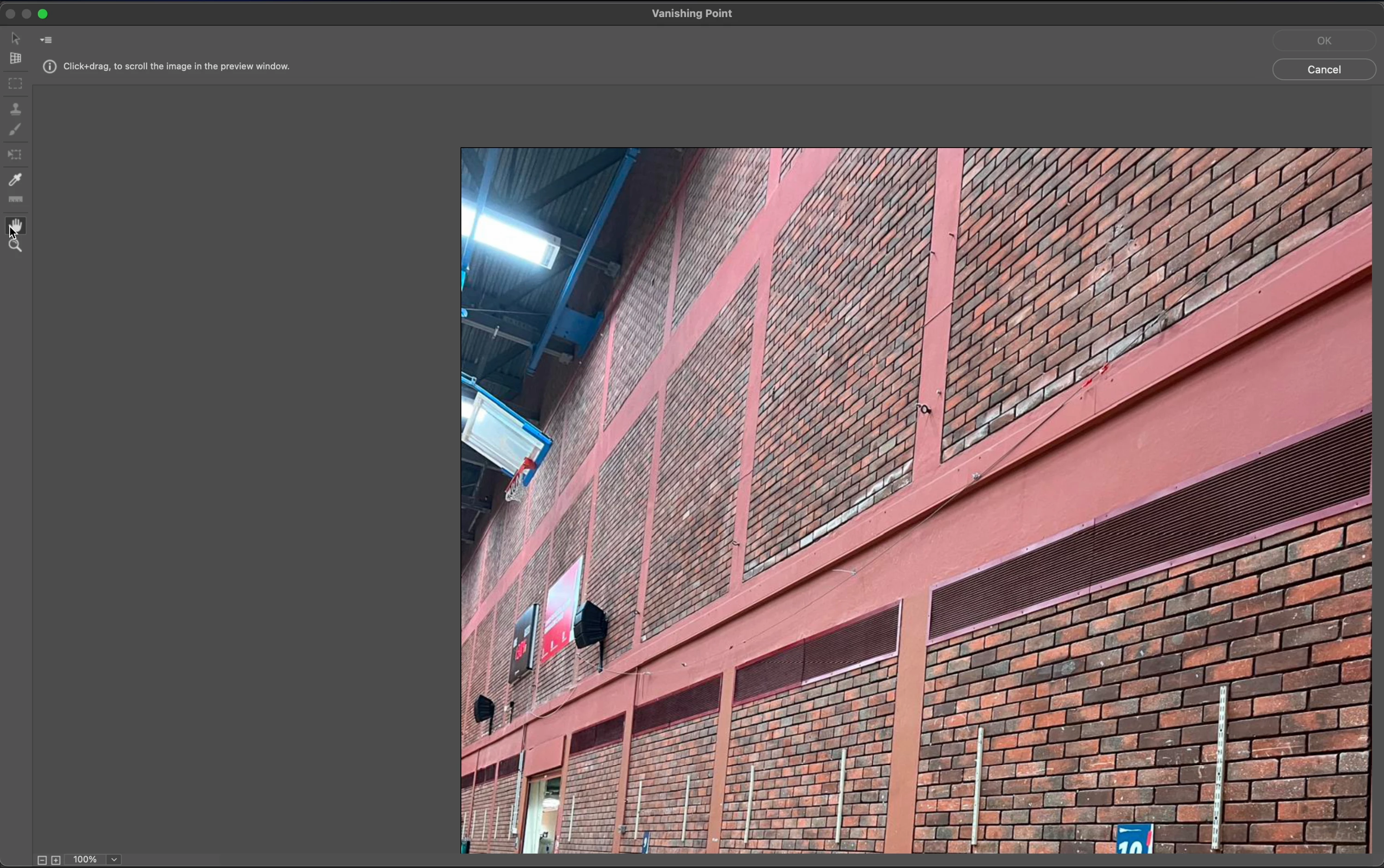Click the 100% zoom field
This screenshot has height=868, width=1384.
click(85, 859)
